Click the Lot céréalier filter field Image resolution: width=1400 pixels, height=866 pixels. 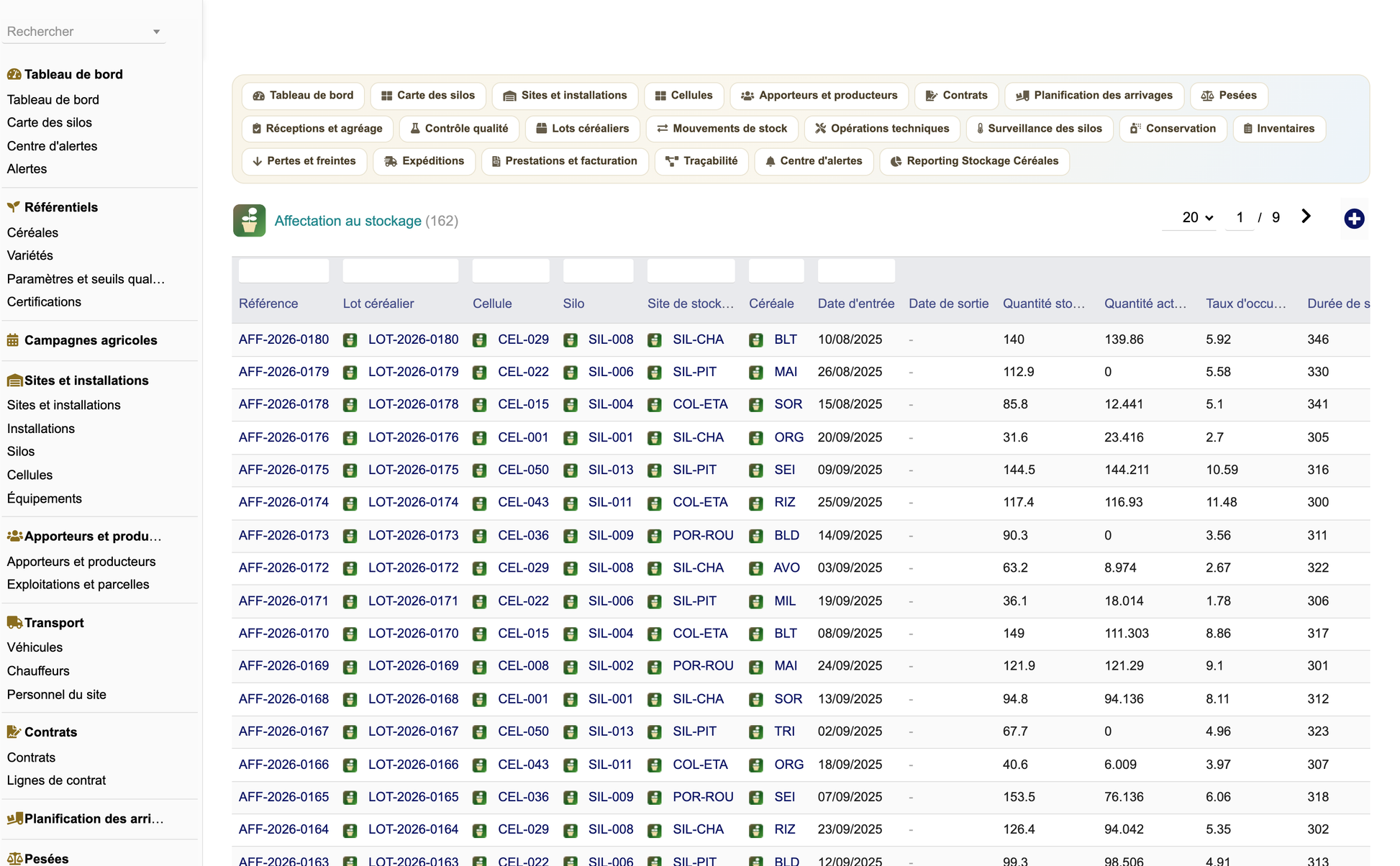(401, 270)
